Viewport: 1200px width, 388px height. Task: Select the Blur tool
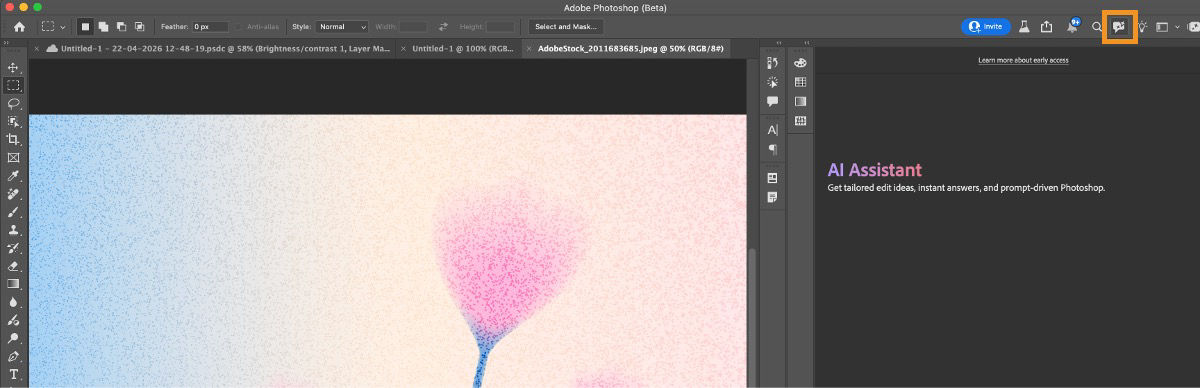pyautogui.click(x=14, y=302)
